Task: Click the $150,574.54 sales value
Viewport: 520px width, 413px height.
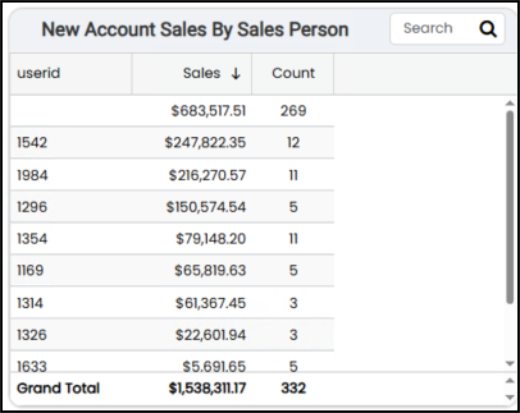Action: 206,207
